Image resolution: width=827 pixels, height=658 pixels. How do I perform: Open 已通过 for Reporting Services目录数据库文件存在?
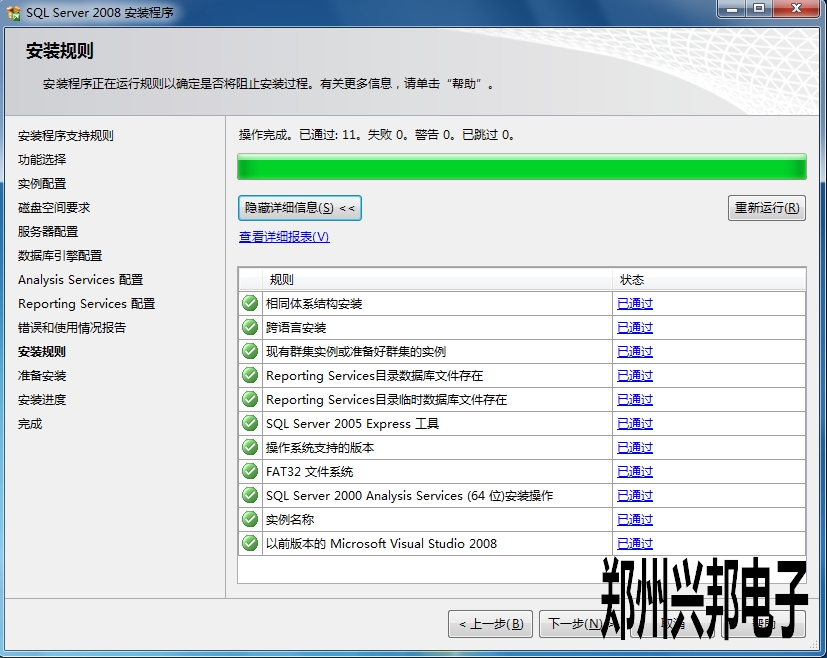pyautogui.click(x=635, y=375)
